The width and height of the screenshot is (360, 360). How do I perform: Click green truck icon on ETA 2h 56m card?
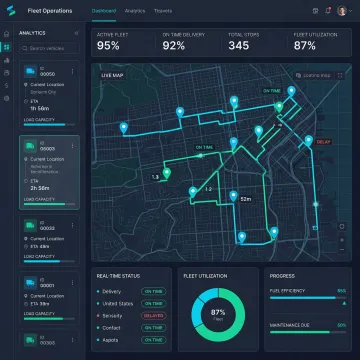(30, 146)
